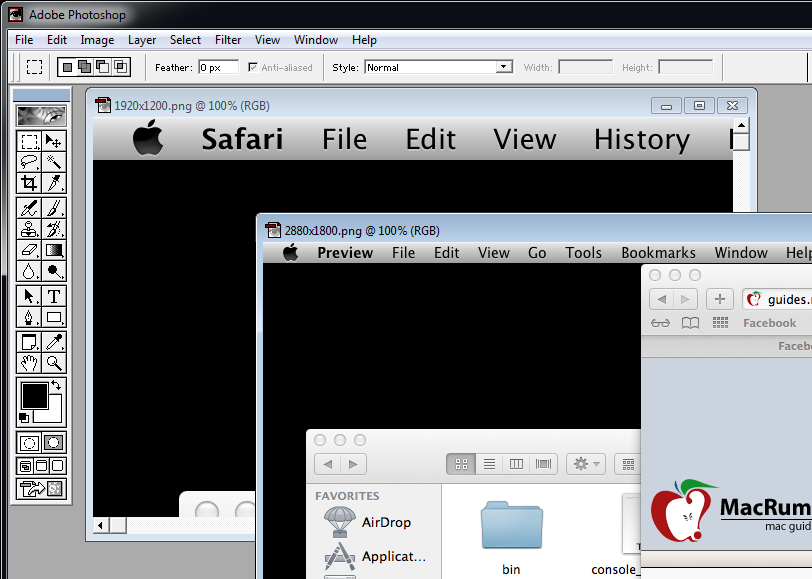812x579 pixels.
Task: Select the Hand tool
Action: [x=29, y=363]
